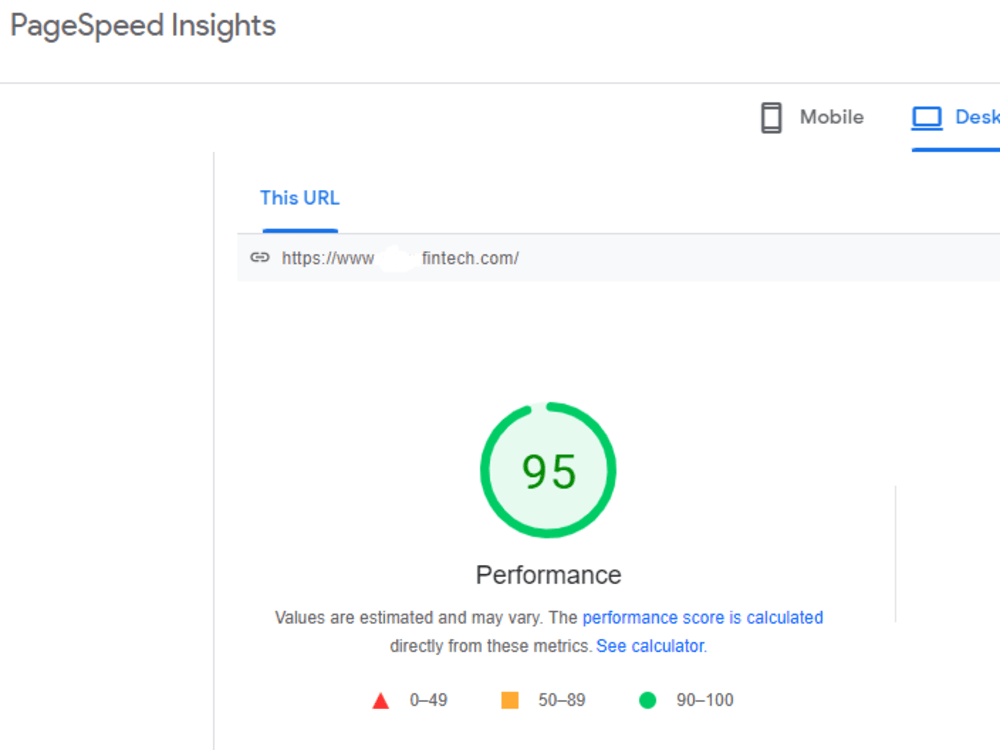The image size is (1000, 750).
Task: Click the green circle legend icon
Action: (x=647, y=700)
